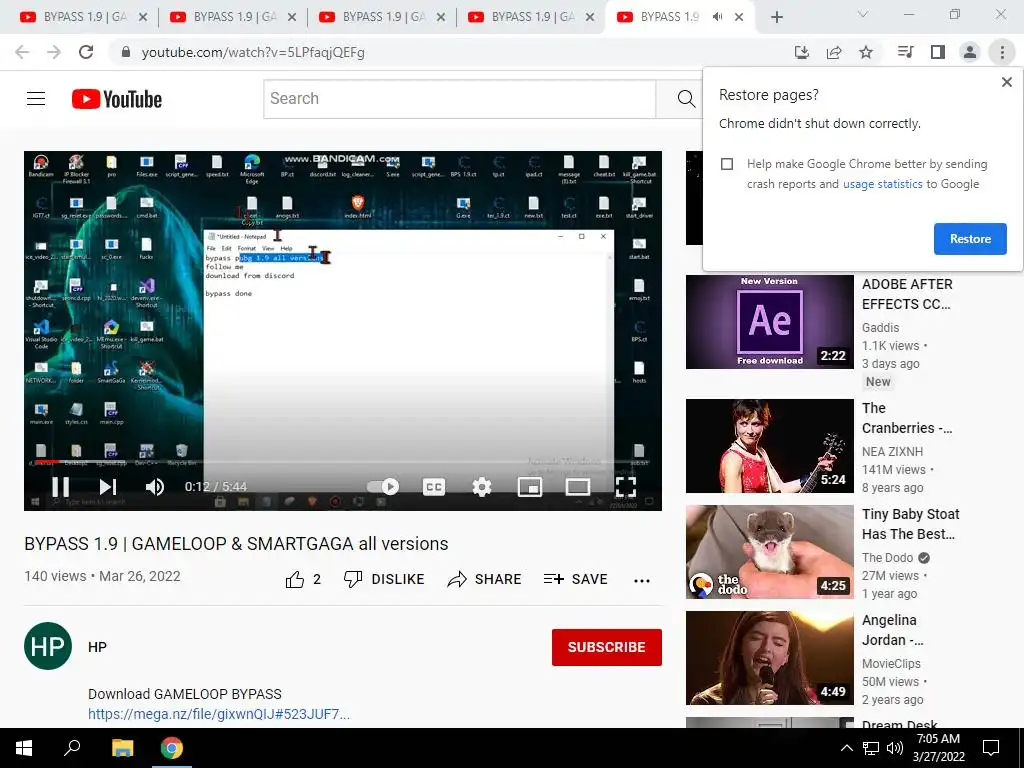This screenshot has height=768, width=1024.
Task: Toggle autoplay switch in player
Action: (383, 487)
